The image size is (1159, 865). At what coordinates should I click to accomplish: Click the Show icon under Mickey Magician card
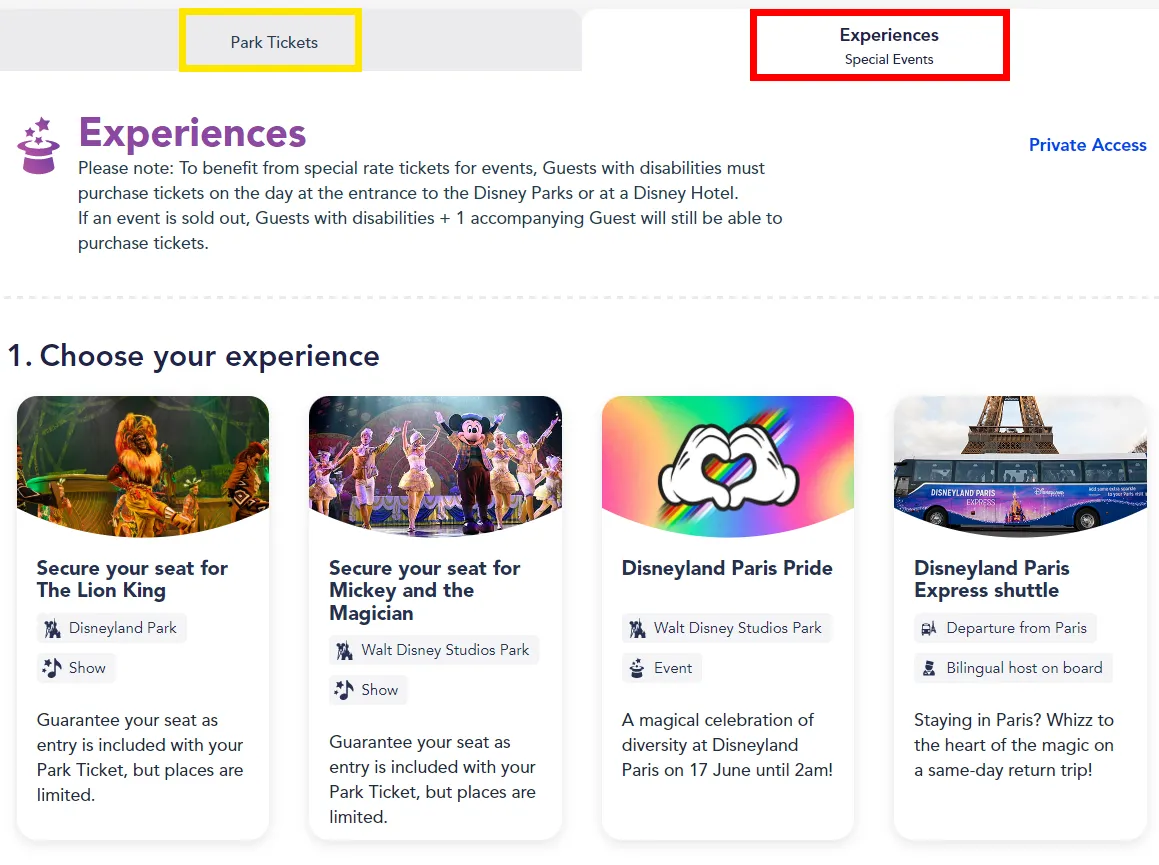[x=344, y=690]
